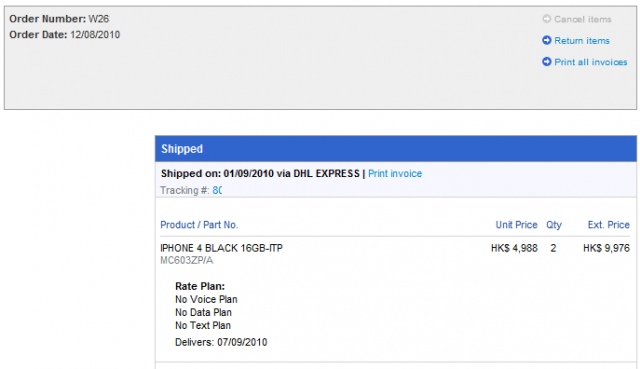Viewport: 640px width, 369px height.
Task: Click the Return items arrow icon
Action: pos(547,40)
